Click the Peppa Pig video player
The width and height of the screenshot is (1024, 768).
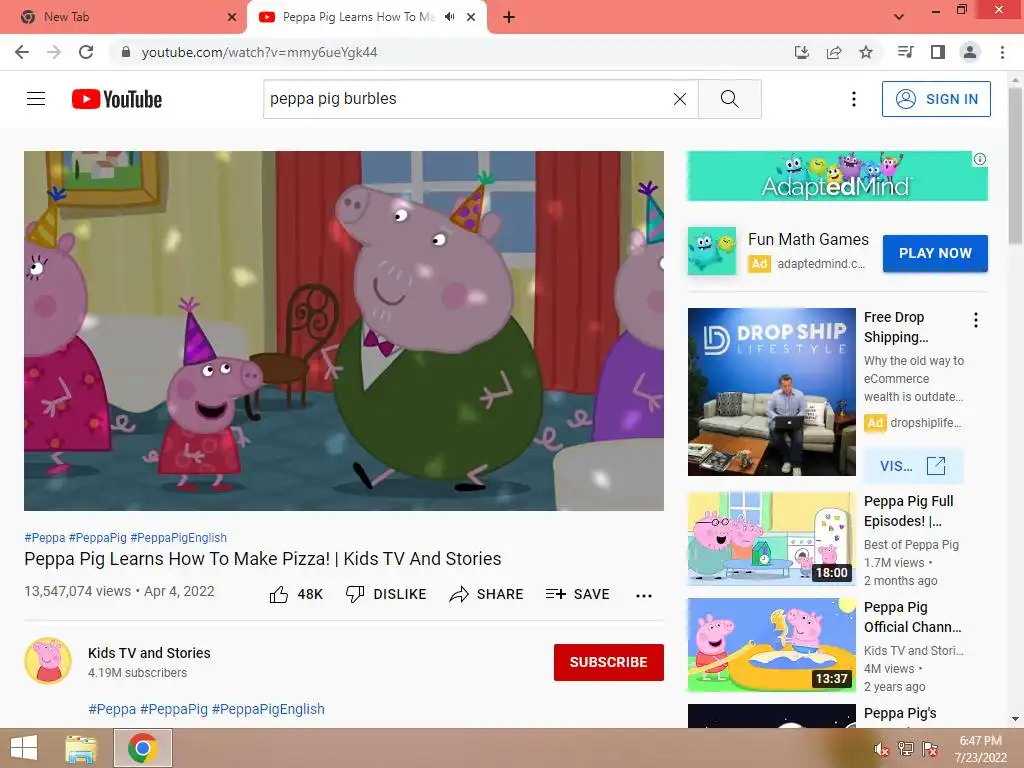tap(344, 330)
